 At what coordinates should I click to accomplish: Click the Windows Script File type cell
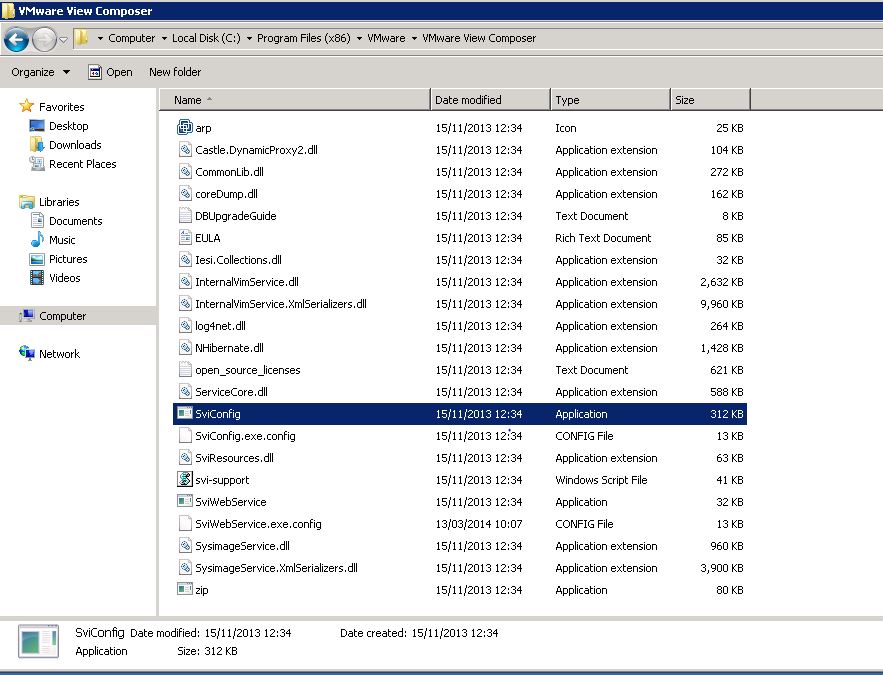[601, 480]
